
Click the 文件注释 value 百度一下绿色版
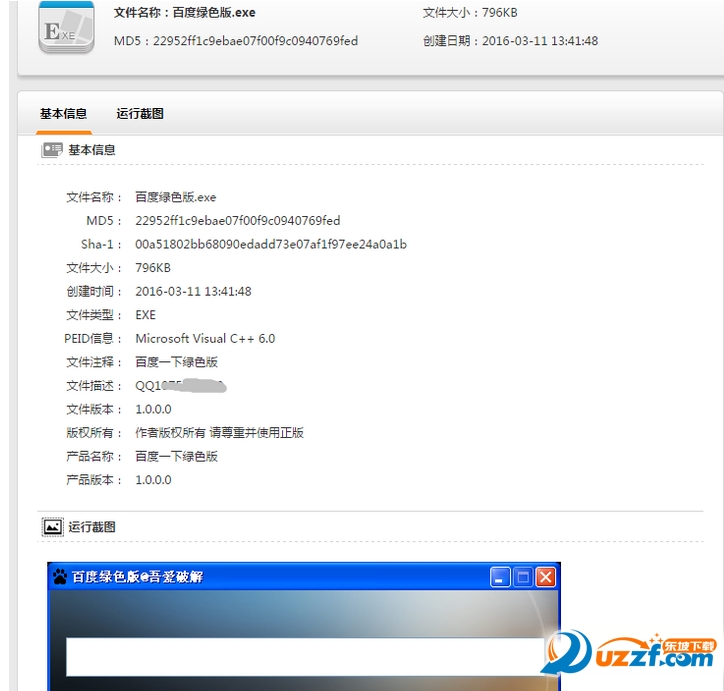click(176, 362)
